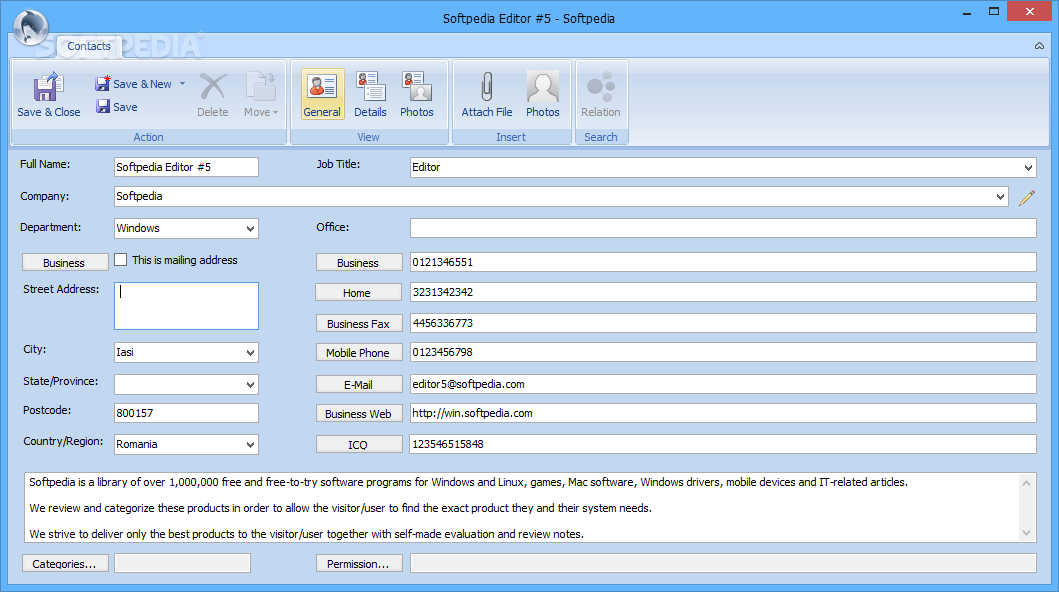The height and width of the screenshot is (592, 1059).
Task: Click notes scrollbar up arrow
Action: click(1027, 483)
